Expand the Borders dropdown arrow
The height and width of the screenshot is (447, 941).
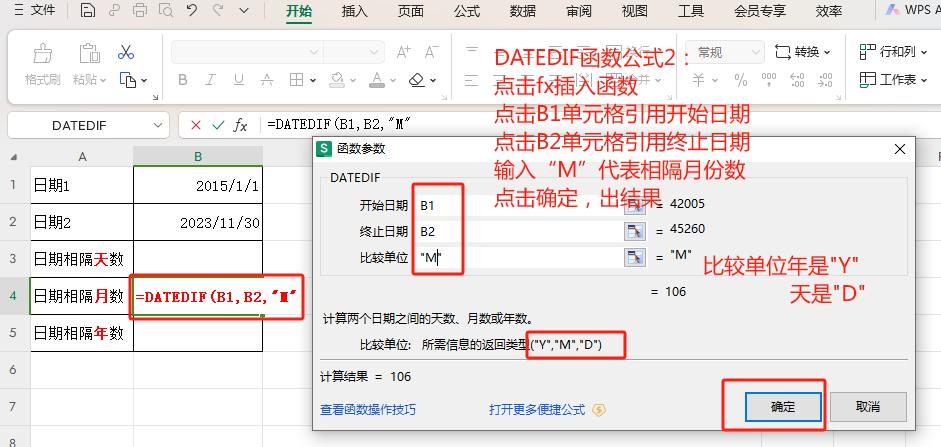[313, 80]
